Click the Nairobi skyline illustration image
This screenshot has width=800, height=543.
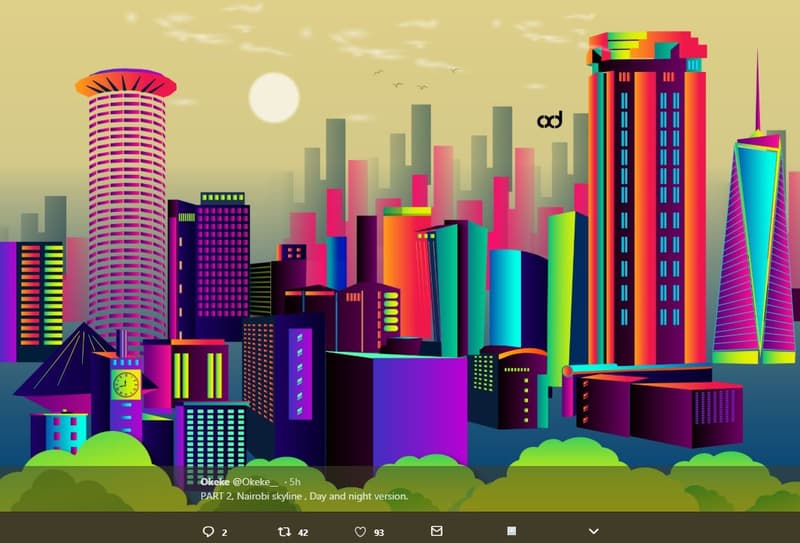click(x=400, y=255)
